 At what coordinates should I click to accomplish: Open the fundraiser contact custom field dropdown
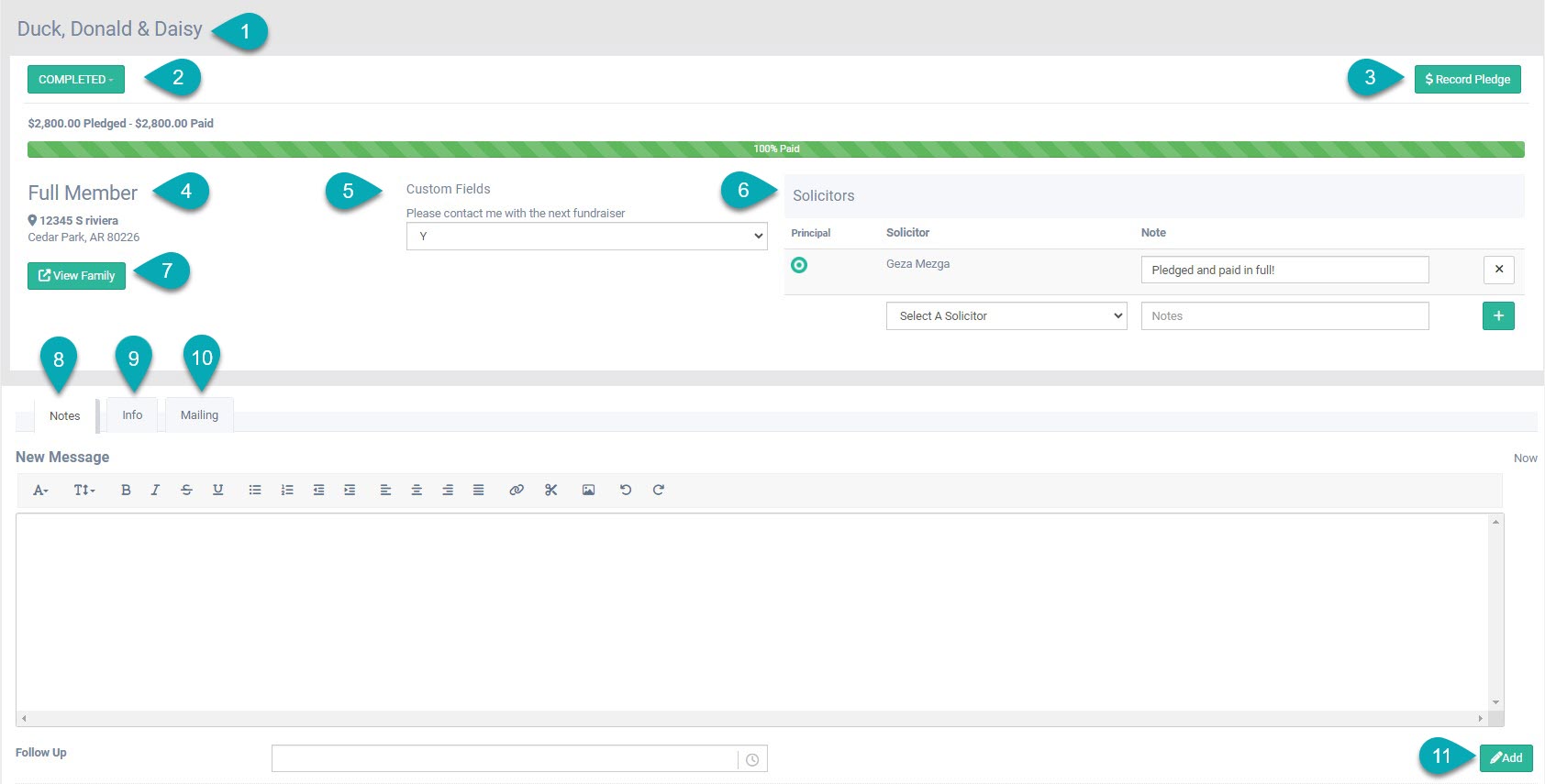tap(586, 237)
